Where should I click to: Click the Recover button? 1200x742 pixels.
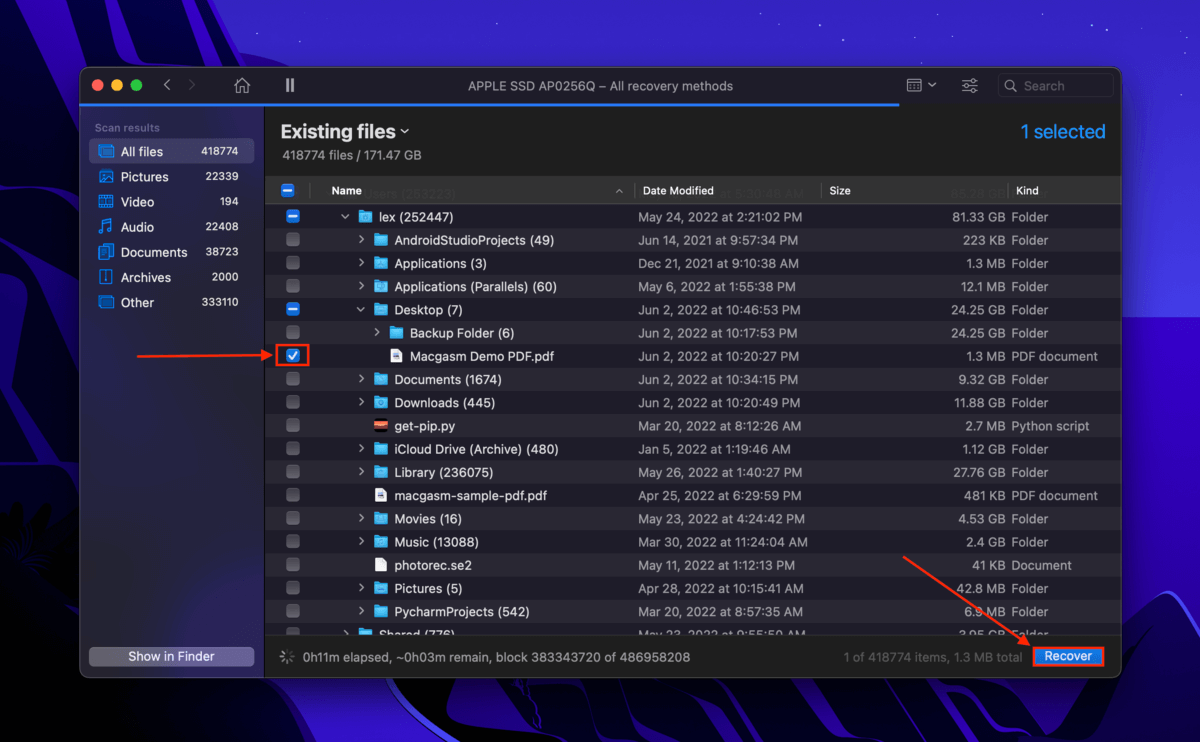1068,657
